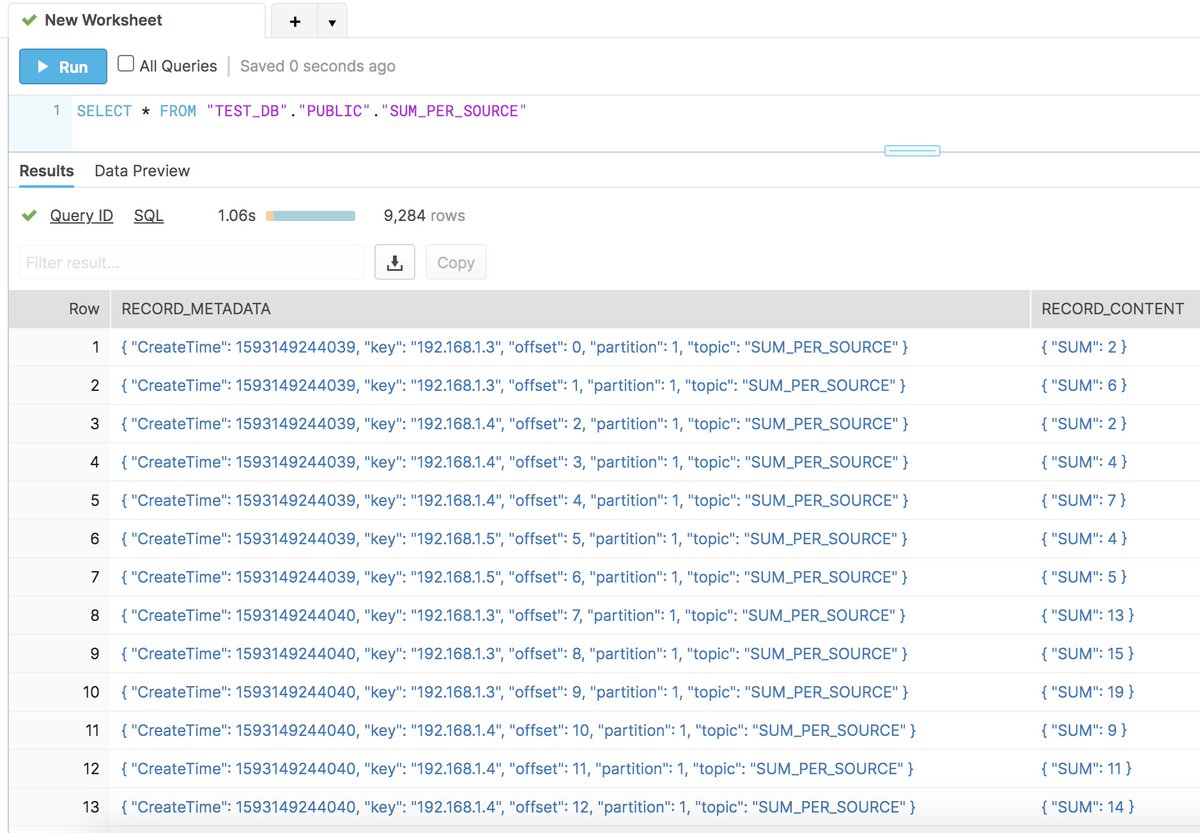
Task: Select the Results tab
Action: pyautogui.click(x=45, y=171)
